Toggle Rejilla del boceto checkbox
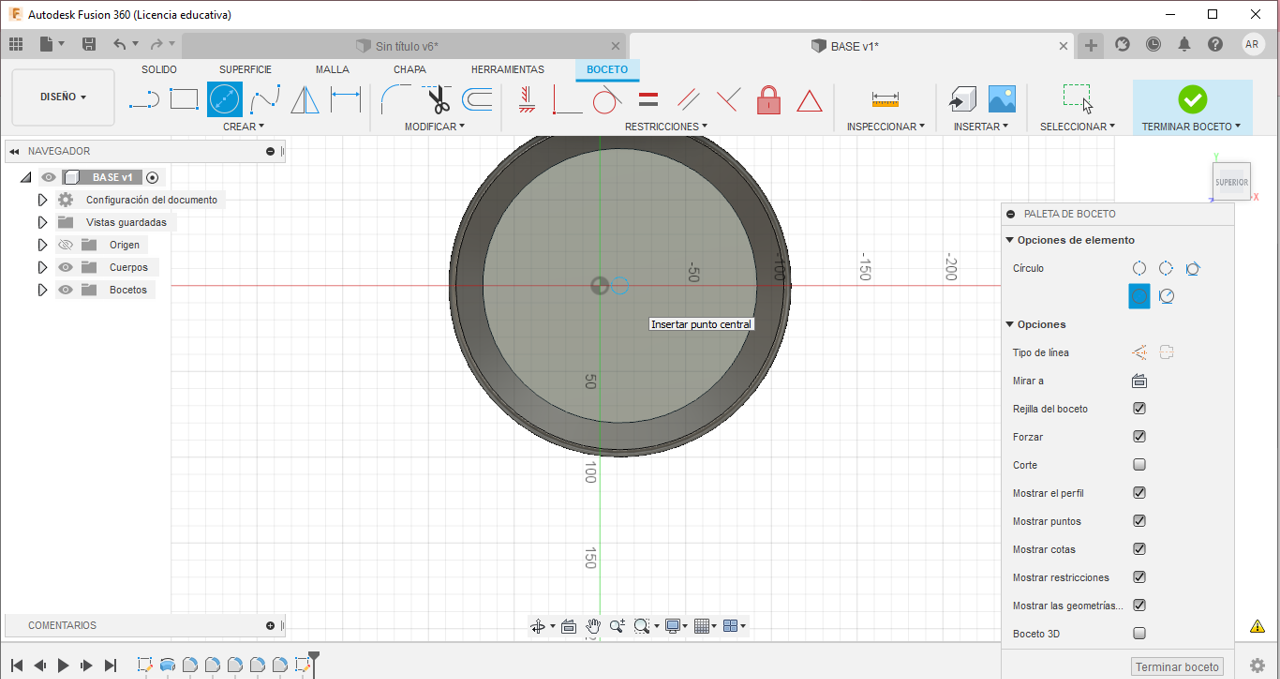This screenshot has width=1280, height=679. [x=1139, y=408]
